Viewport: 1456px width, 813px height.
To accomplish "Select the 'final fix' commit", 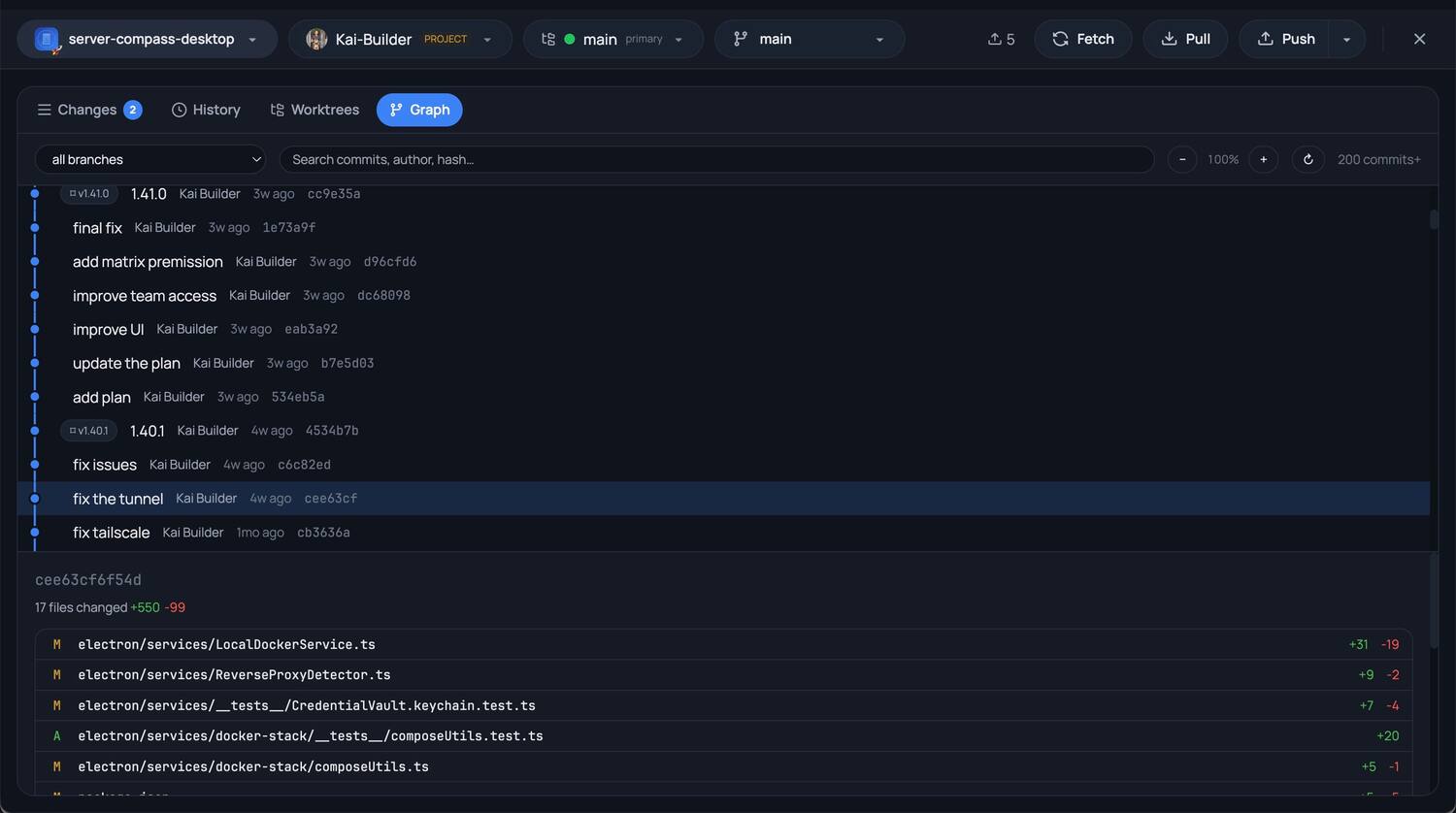I will point(723,227).
